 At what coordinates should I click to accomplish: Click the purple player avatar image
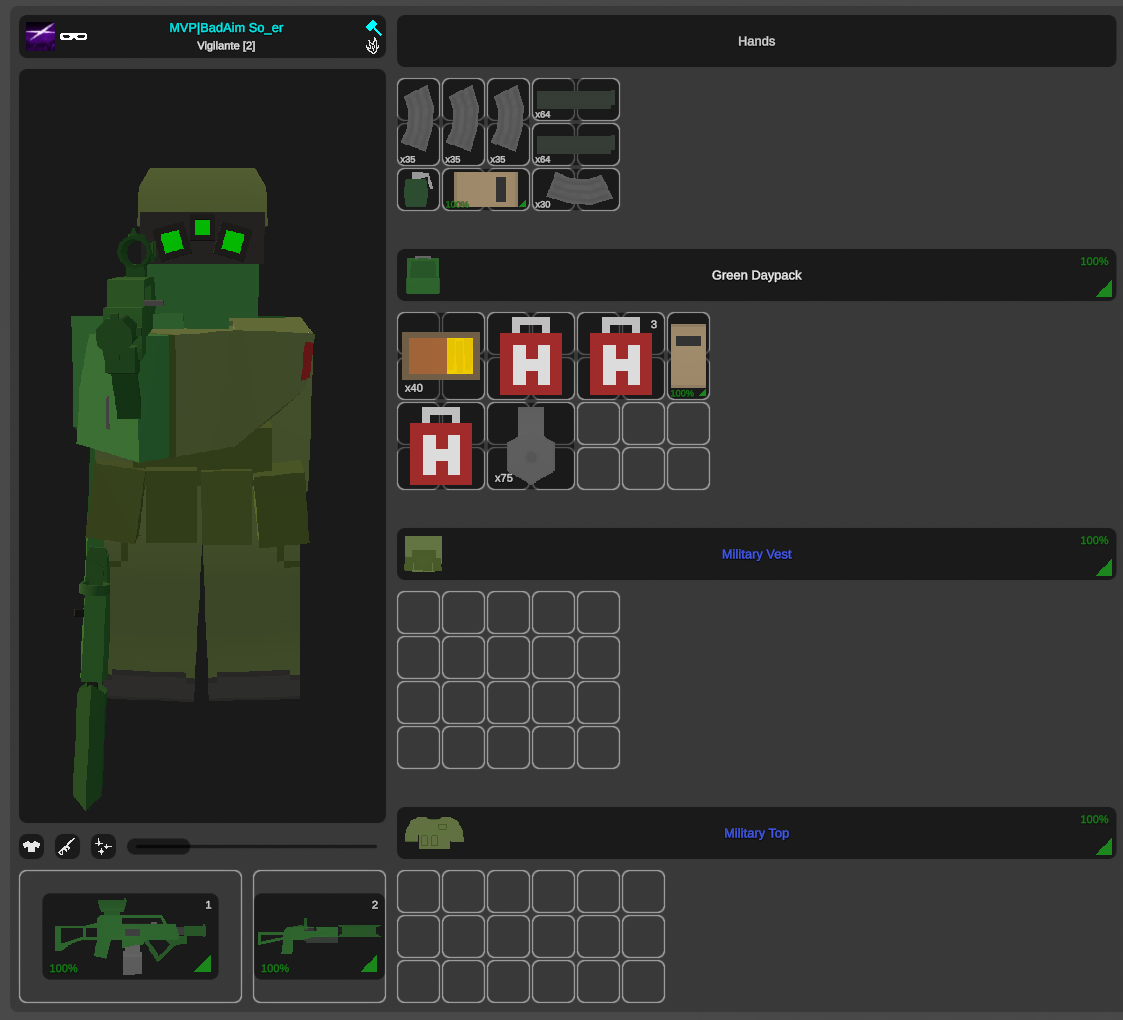tap(40, 36)
